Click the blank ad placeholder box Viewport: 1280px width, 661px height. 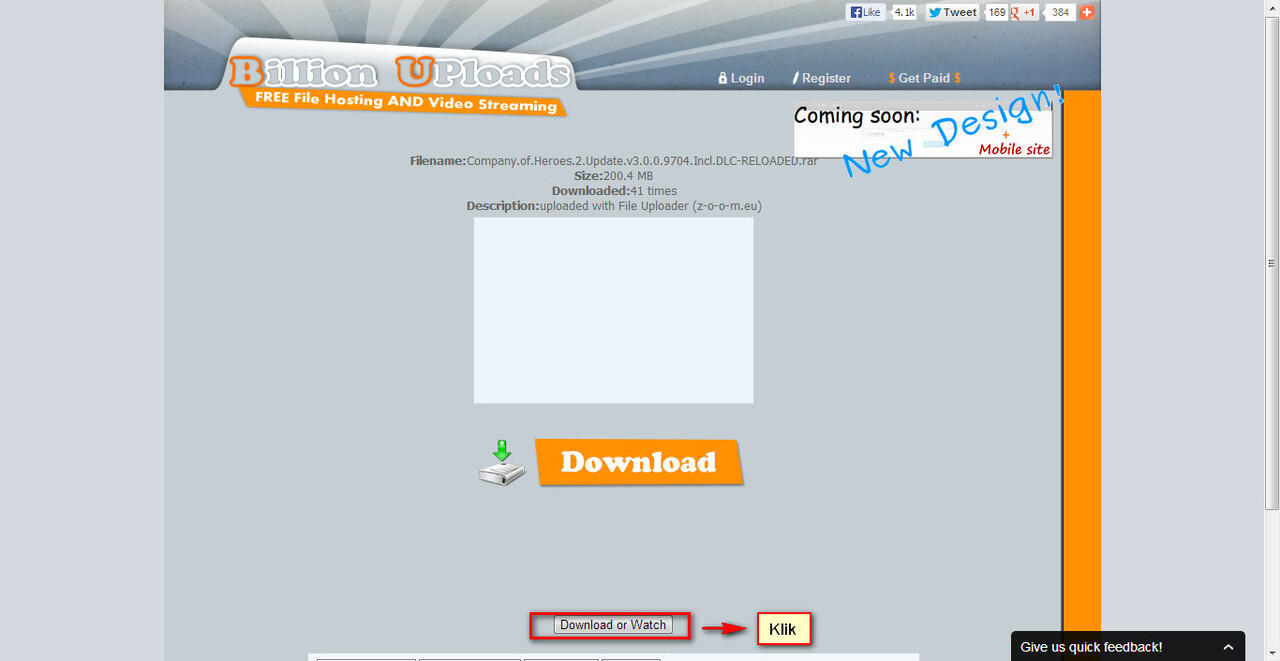pyautogui.click(x=613, y=310)
